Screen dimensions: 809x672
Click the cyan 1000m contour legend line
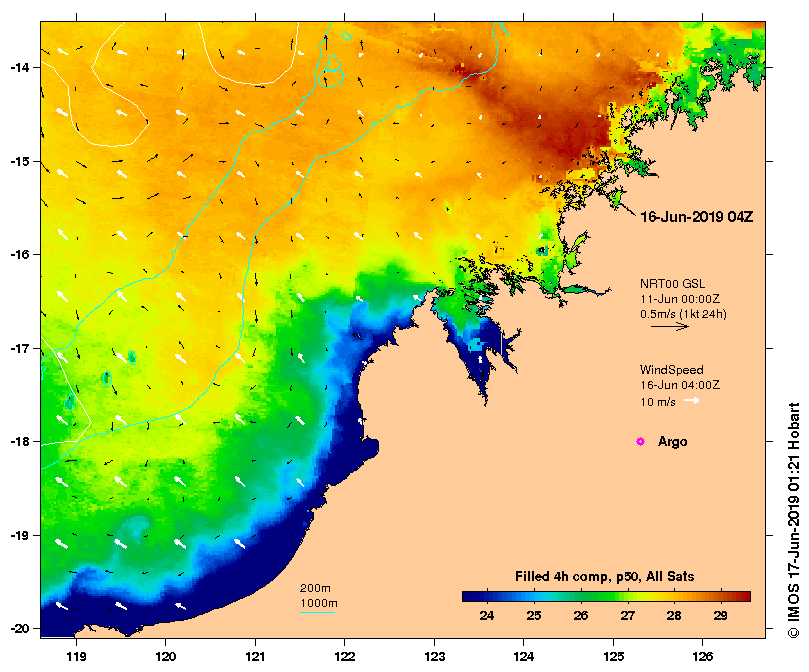tap(318, 613)
